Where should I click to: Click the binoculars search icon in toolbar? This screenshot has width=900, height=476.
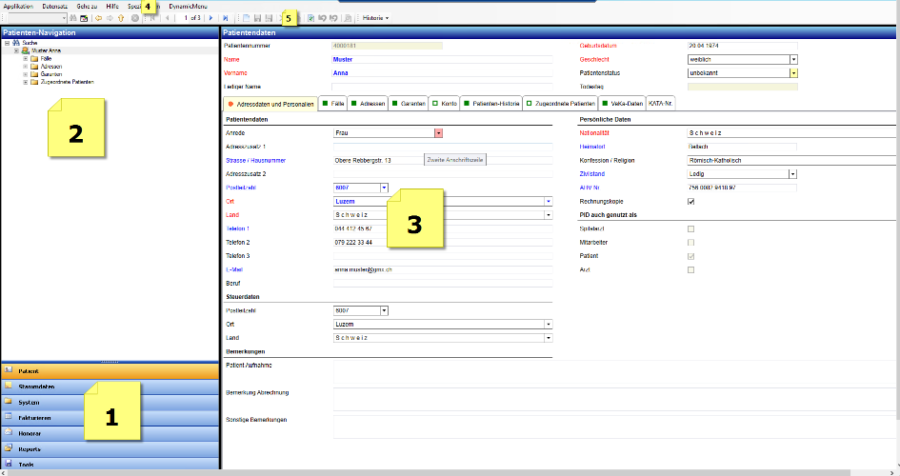pyautogui.click(x=74, y=19)
